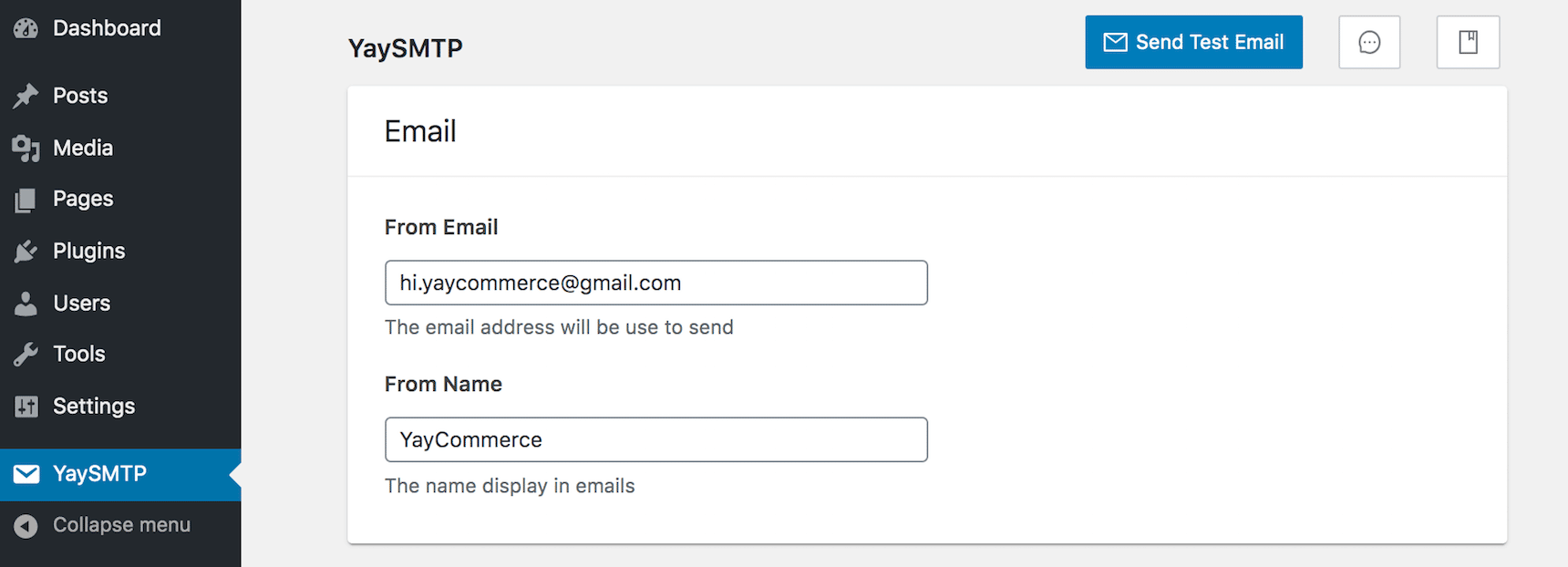Image resolution: width=1568 pixels, height=567 pixels.
Task: Open Tools using the wrench icon
Action: point(26,353)
